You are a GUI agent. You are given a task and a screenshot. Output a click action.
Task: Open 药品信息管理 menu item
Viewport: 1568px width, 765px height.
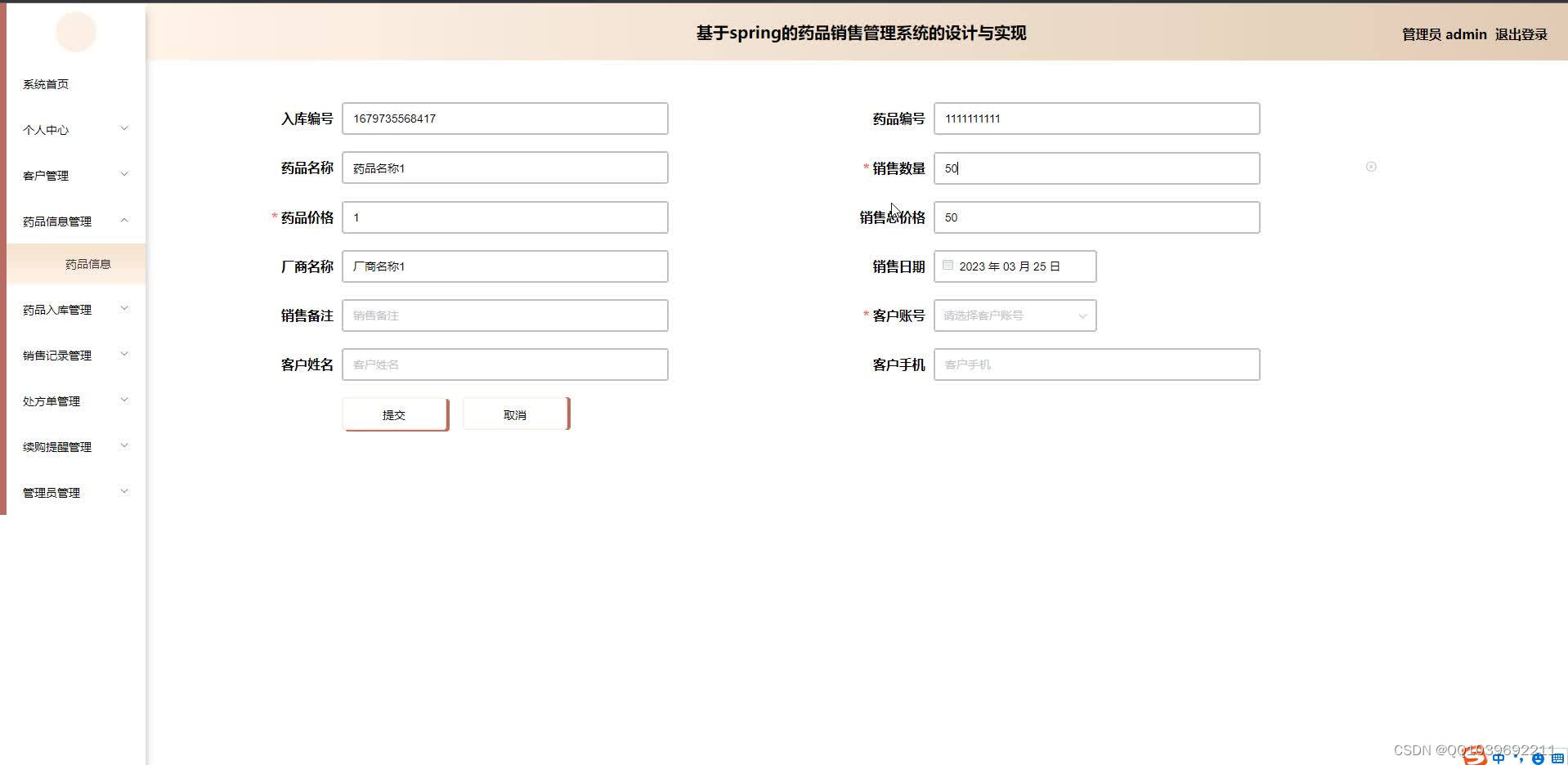point(57,221)
